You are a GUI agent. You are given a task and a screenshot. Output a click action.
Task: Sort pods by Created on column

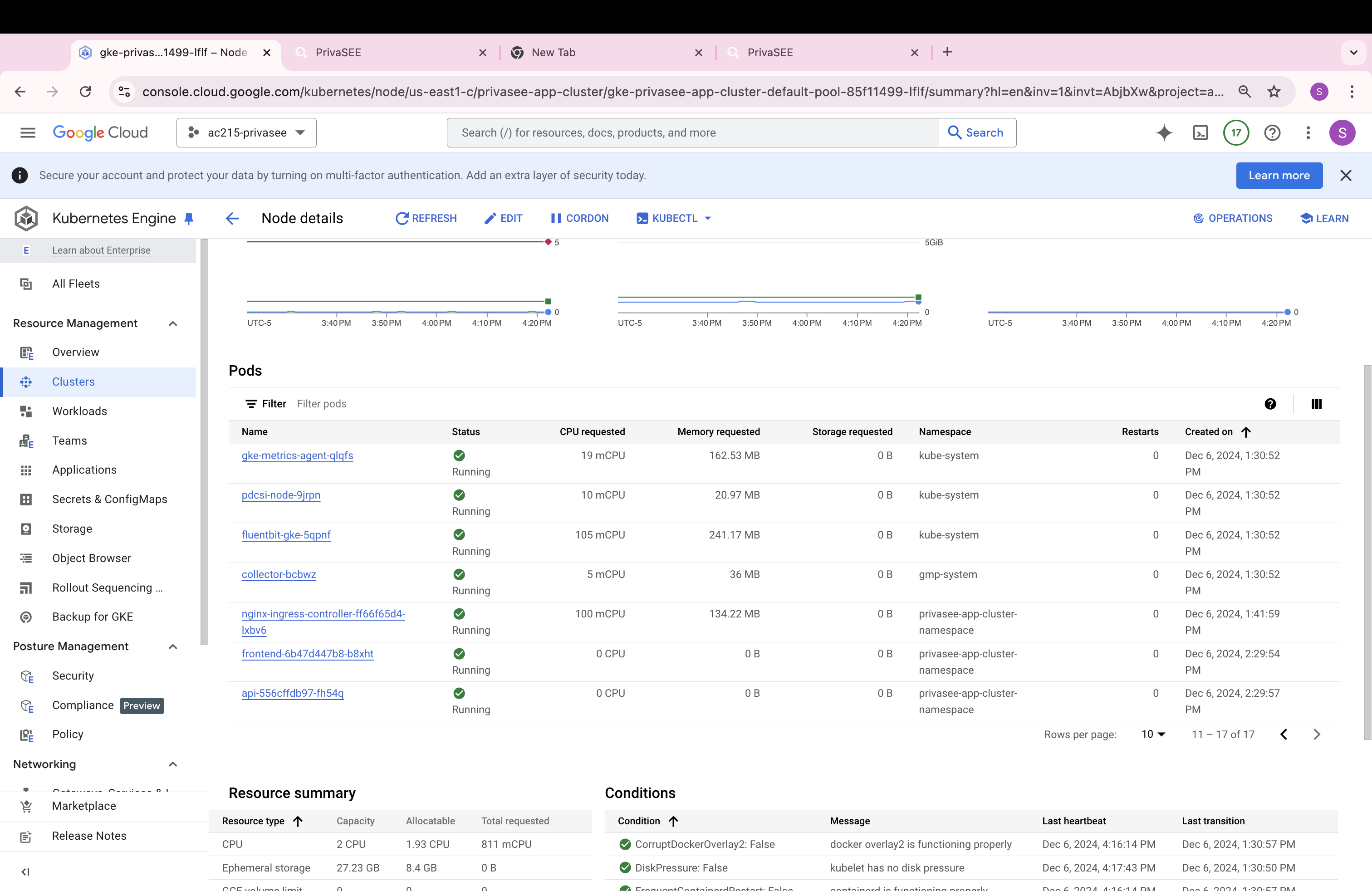point(1217,432)
